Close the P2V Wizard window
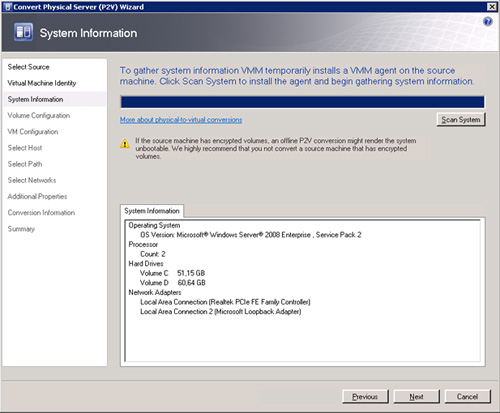The width and height of the screenshot is (500, 413). [492, 7]
